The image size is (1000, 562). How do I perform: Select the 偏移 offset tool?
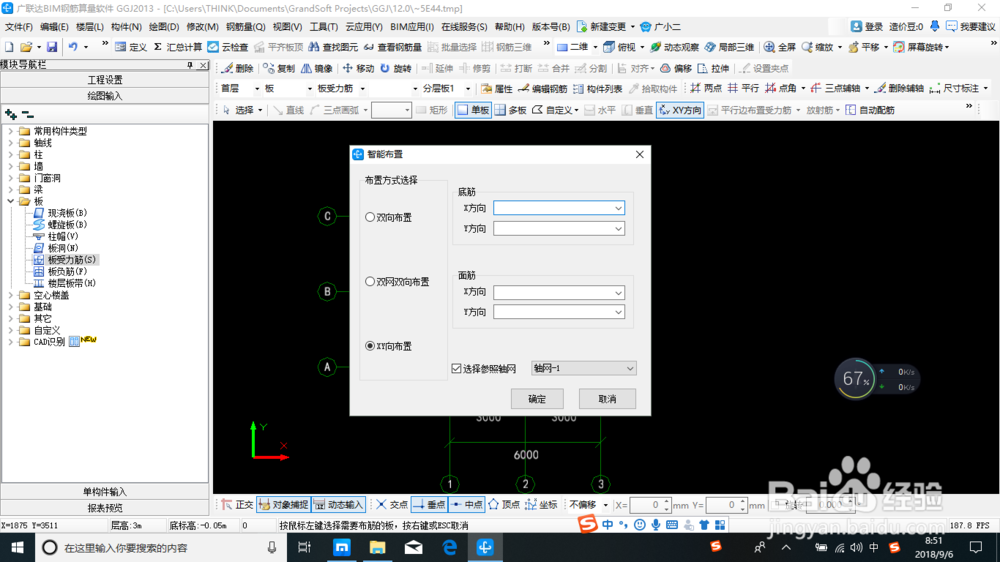click(676, 68)
